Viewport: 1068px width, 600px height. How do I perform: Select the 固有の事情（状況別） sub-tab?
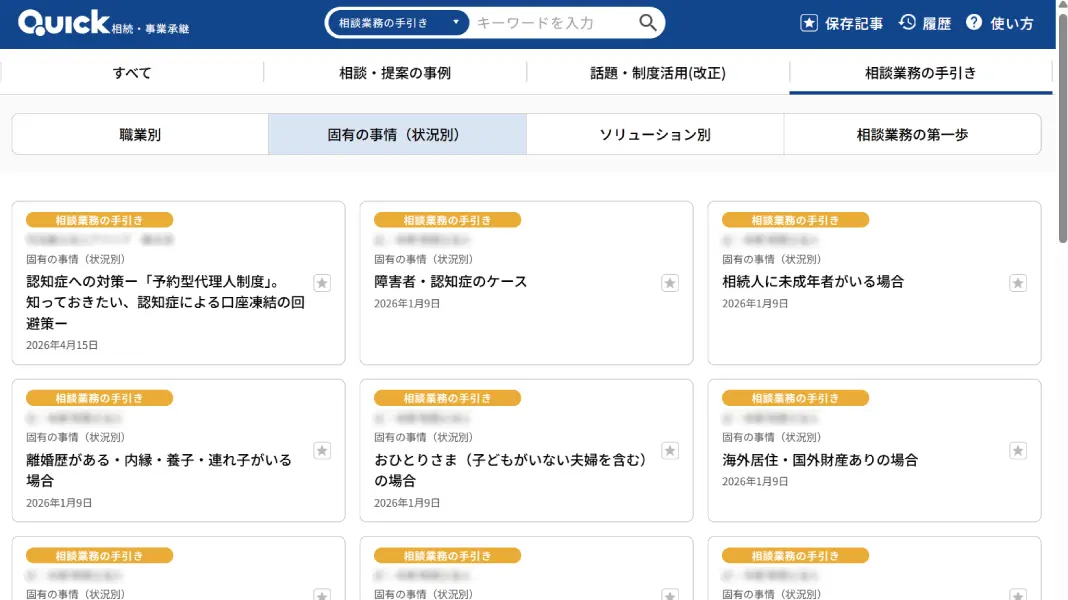pos(397,134)
